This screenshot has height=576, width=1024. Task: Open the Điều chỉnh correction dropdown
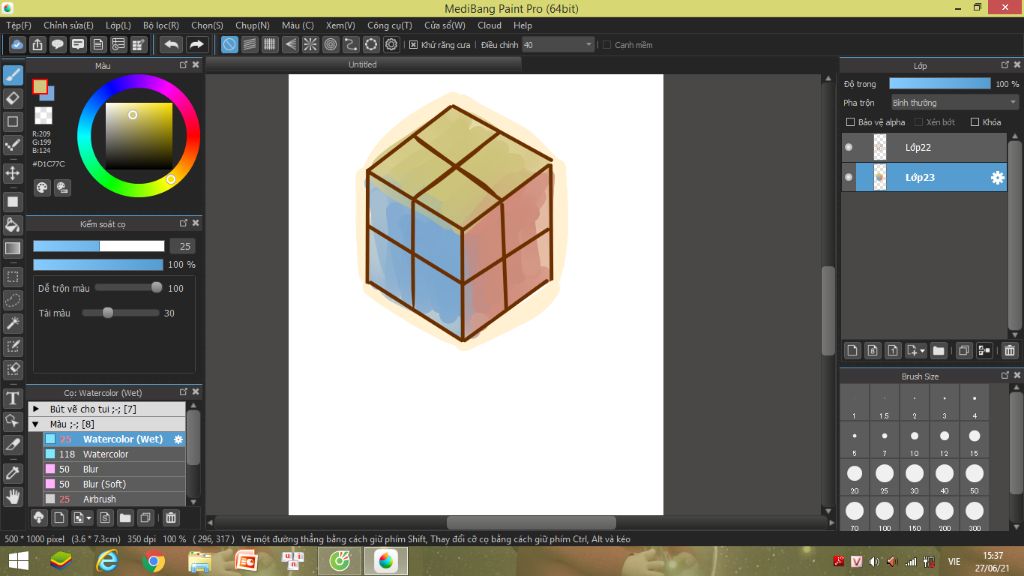[558, 45]
